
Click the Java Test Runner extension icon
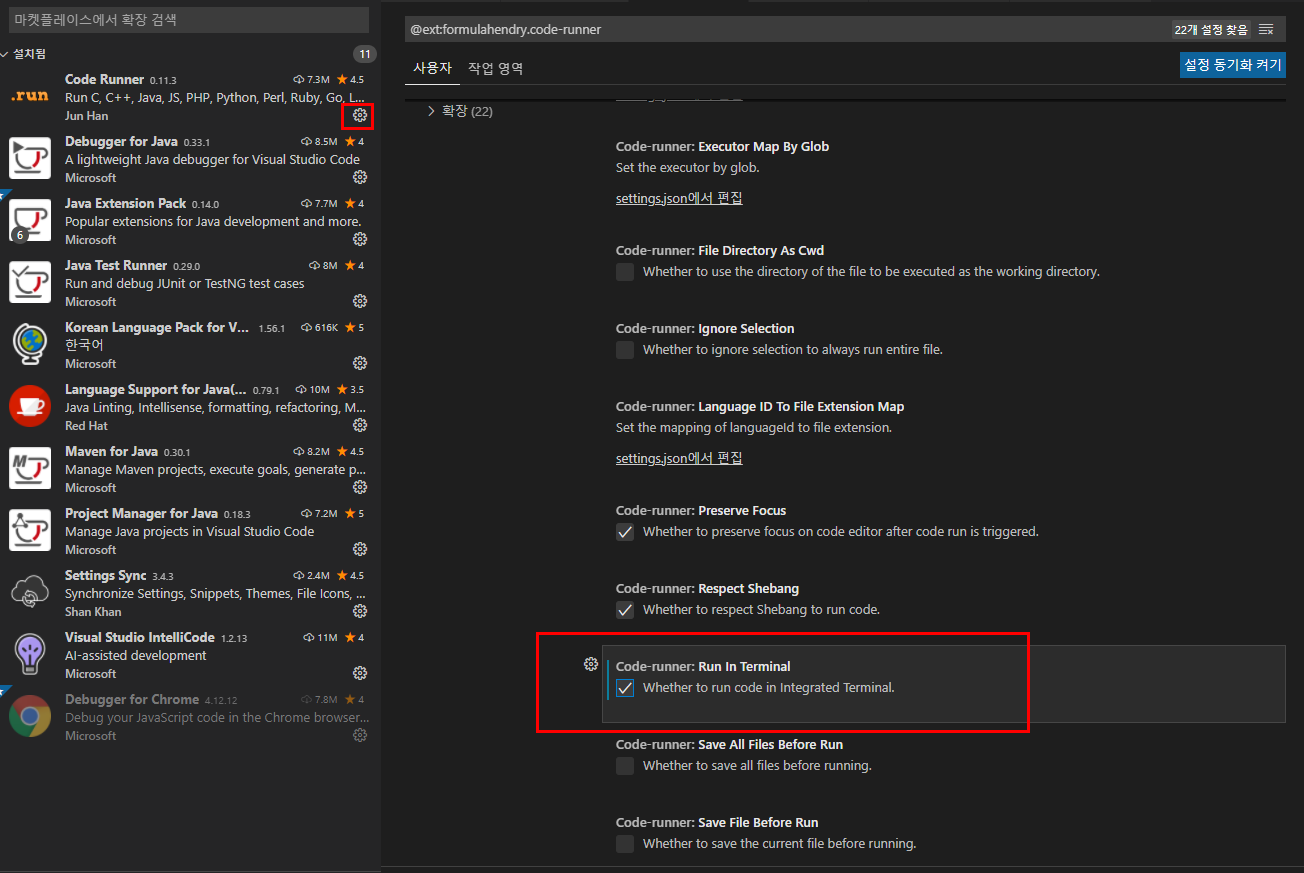tap(30, 282)
